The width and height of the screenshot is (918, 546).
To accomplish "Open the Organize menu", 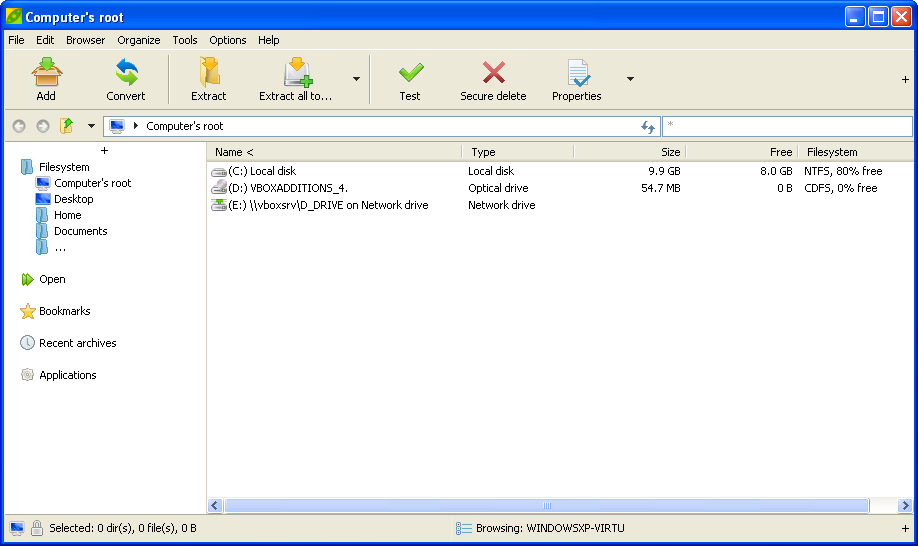I will coord(139,40).
